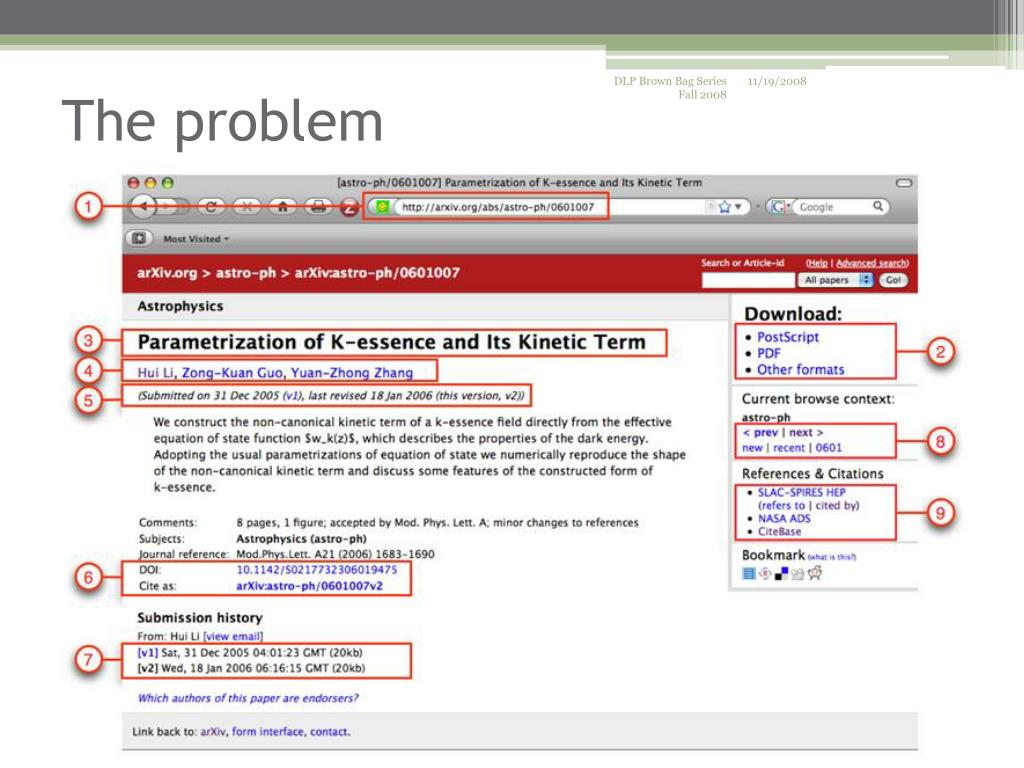
Task: Bookmark with the Reddit alien icon
Action: coord(814,573)
